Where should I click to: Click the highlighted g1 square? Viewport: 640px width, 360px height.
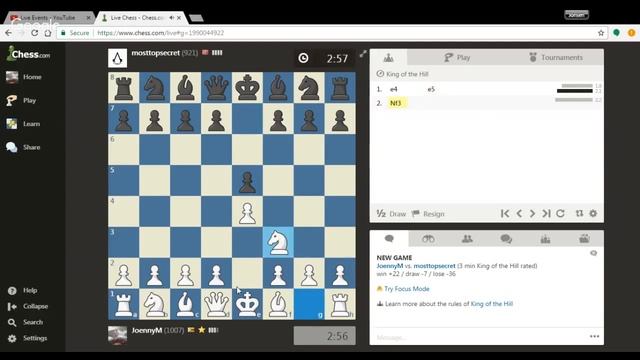309,304
